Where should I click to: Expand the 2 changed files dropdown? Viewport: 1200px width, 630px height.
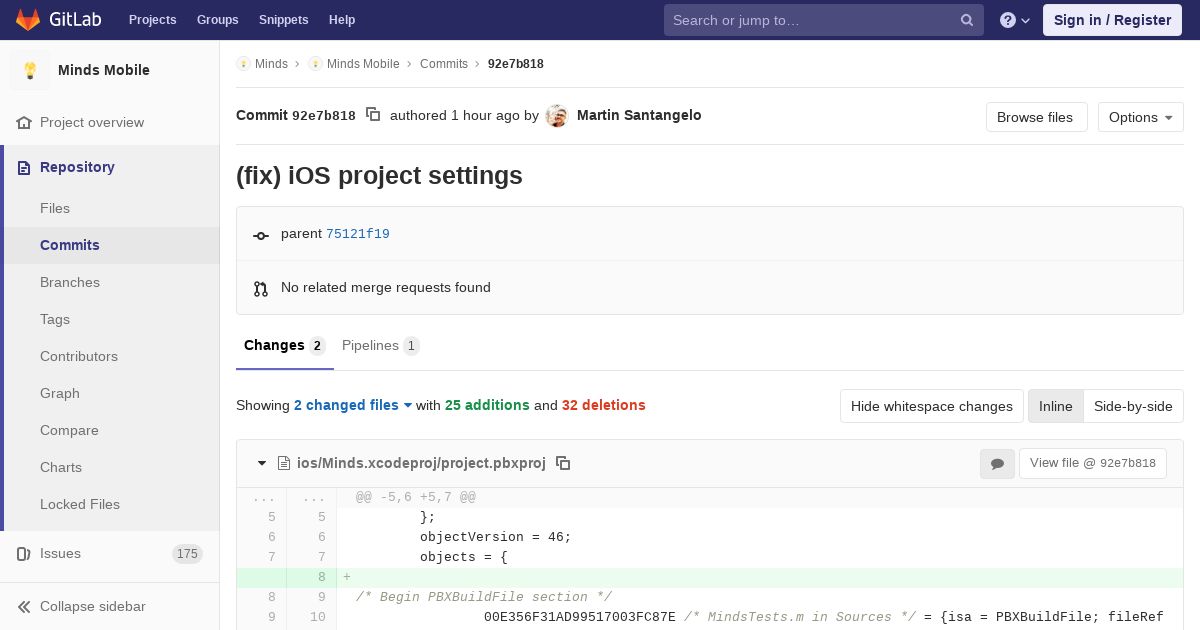click(x=353, y=405)
